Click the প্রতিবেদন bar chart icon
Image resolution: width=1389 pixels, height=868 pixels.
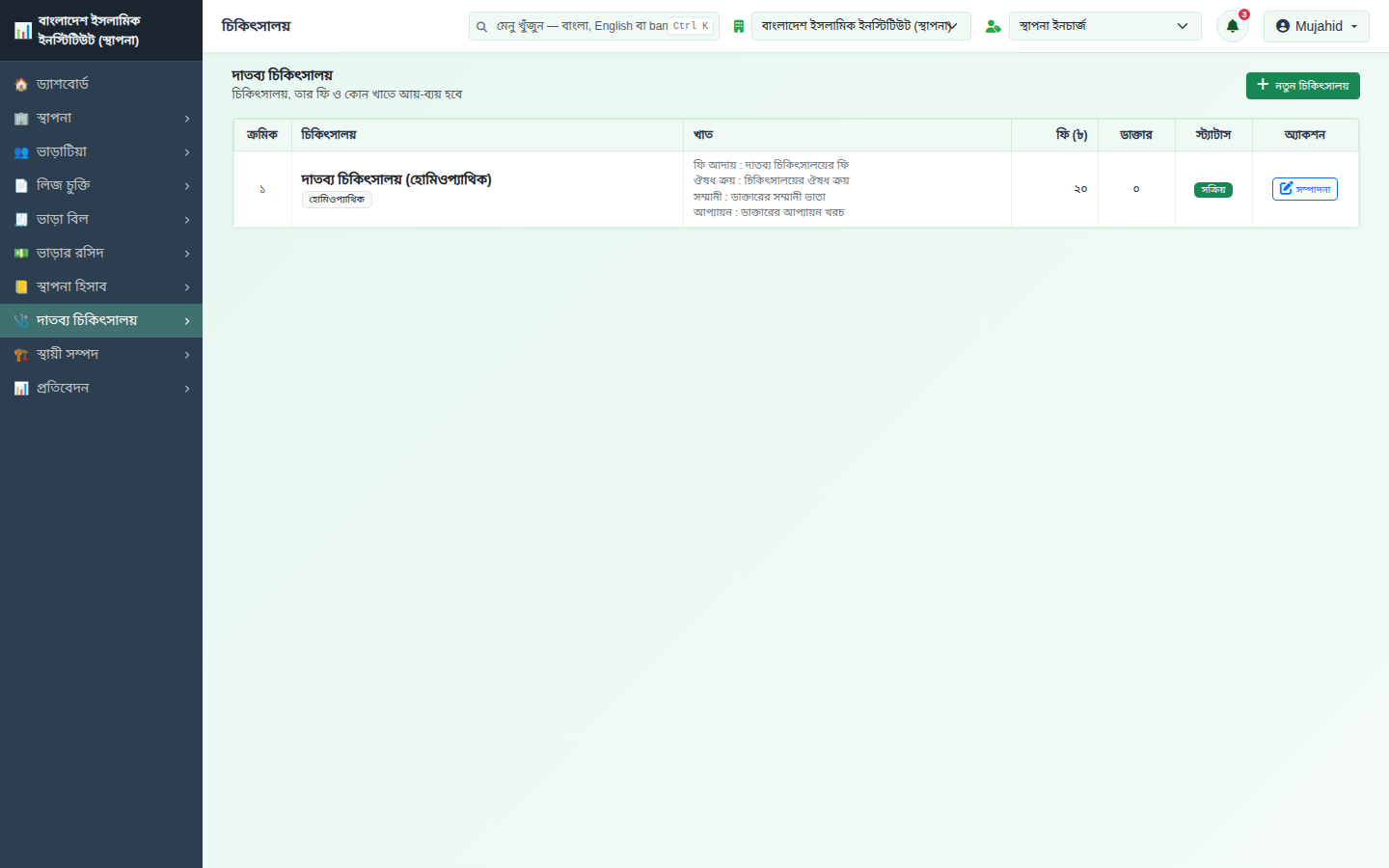(x=21, y=389)
